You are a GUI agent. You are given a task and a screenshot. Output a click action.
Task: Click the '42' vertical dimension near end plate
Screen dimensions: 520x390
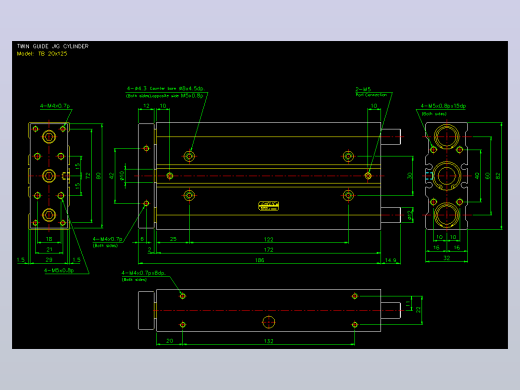point(112,175)
